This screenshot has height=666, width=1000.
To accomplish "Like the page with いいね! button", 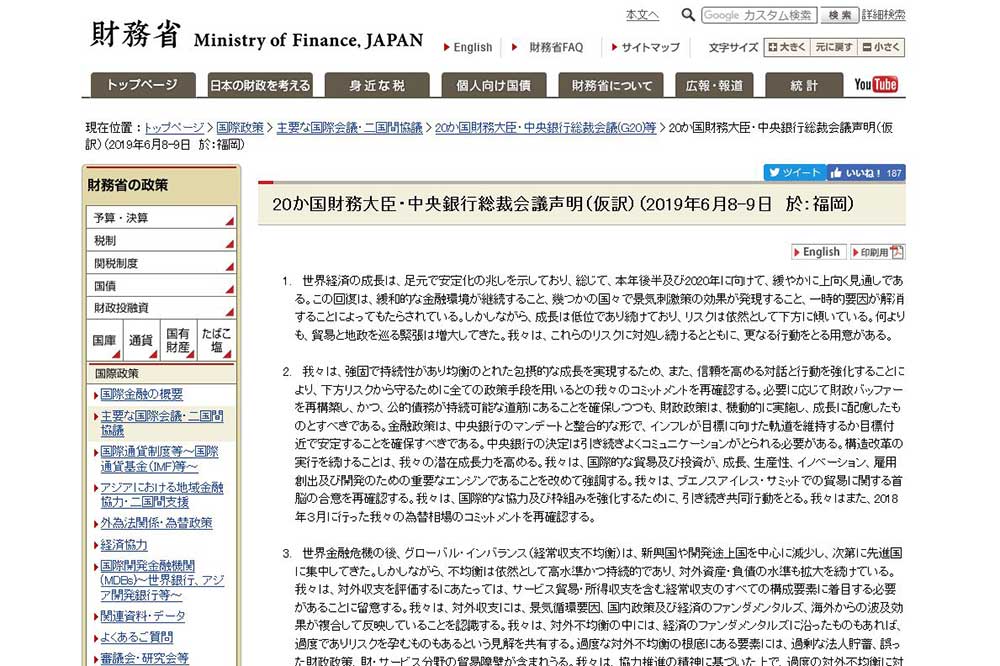I will [x=866, y=173].
